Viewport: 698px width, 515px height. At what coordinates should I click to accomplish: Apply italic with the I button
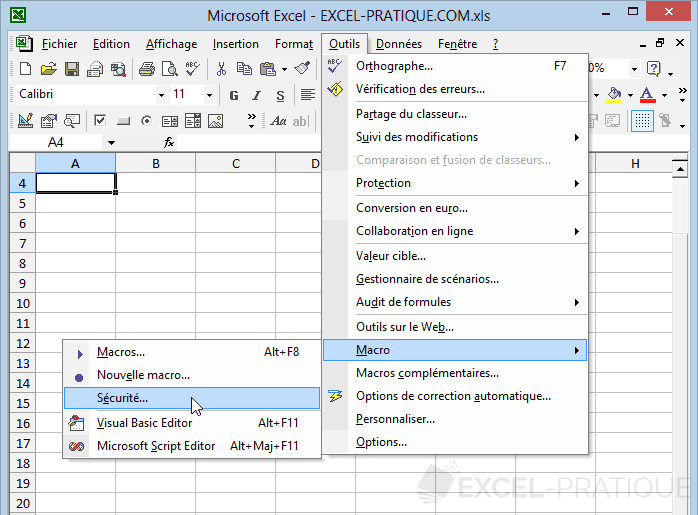point(257,95)
